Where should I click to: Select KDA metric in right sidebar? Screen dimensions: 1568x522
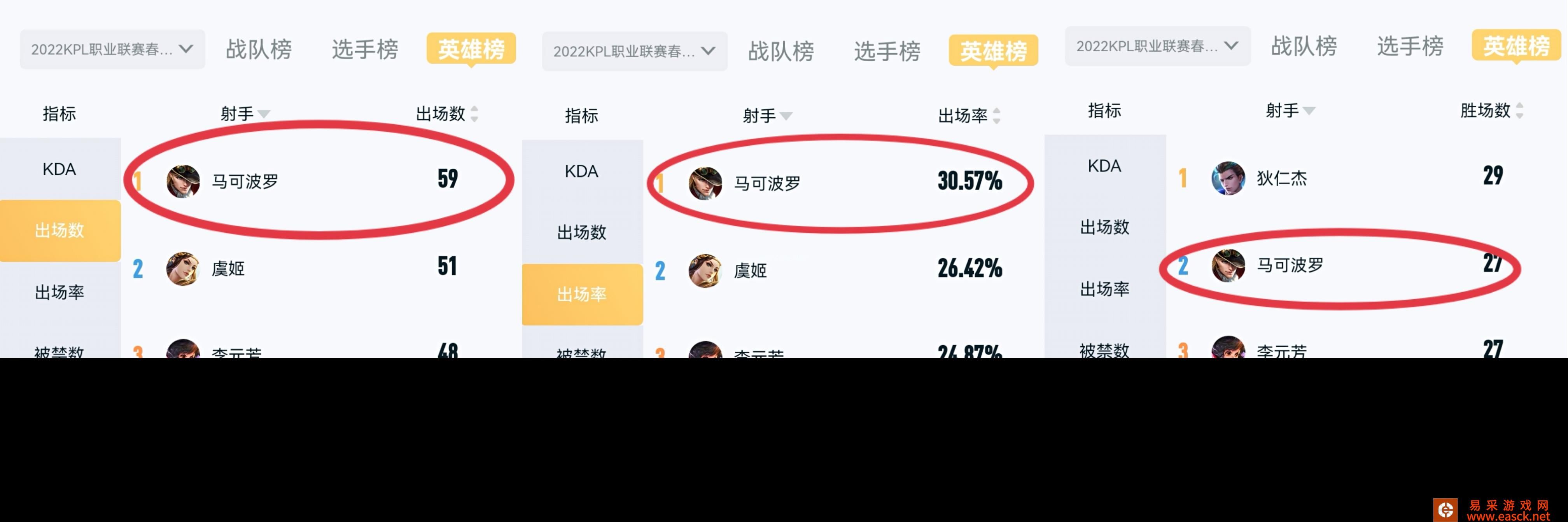1105,166
